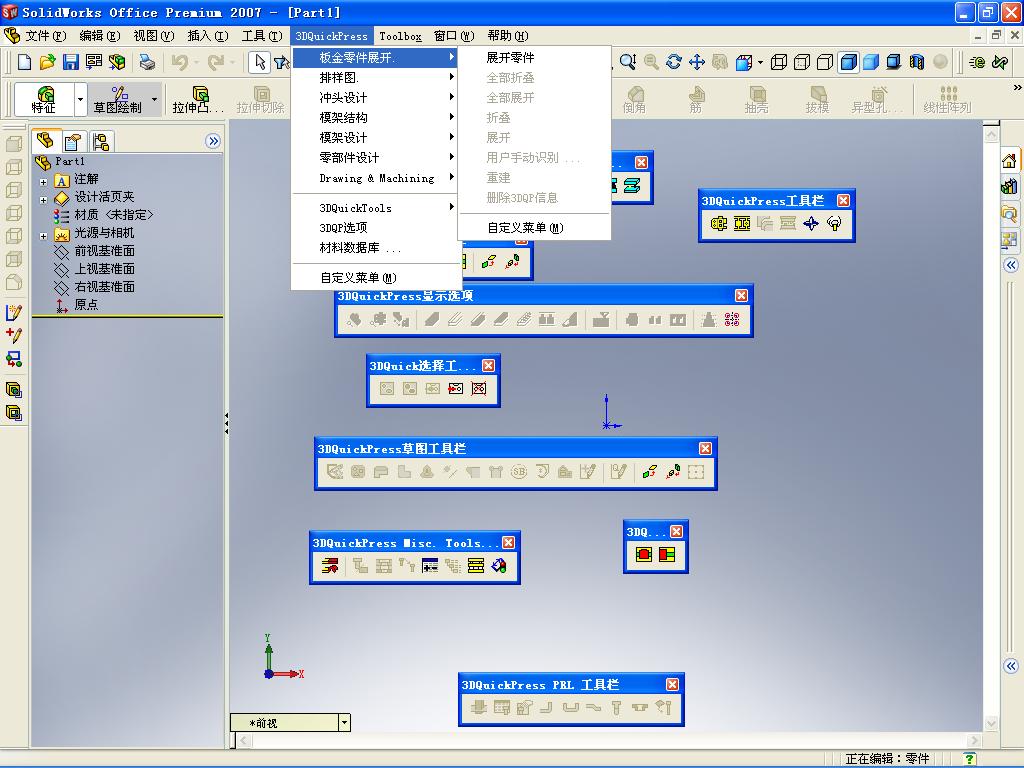Click last icon in Misc. Tools toolbar
This screenshot has width=1024, height=768.
click(x=499, y=566)
